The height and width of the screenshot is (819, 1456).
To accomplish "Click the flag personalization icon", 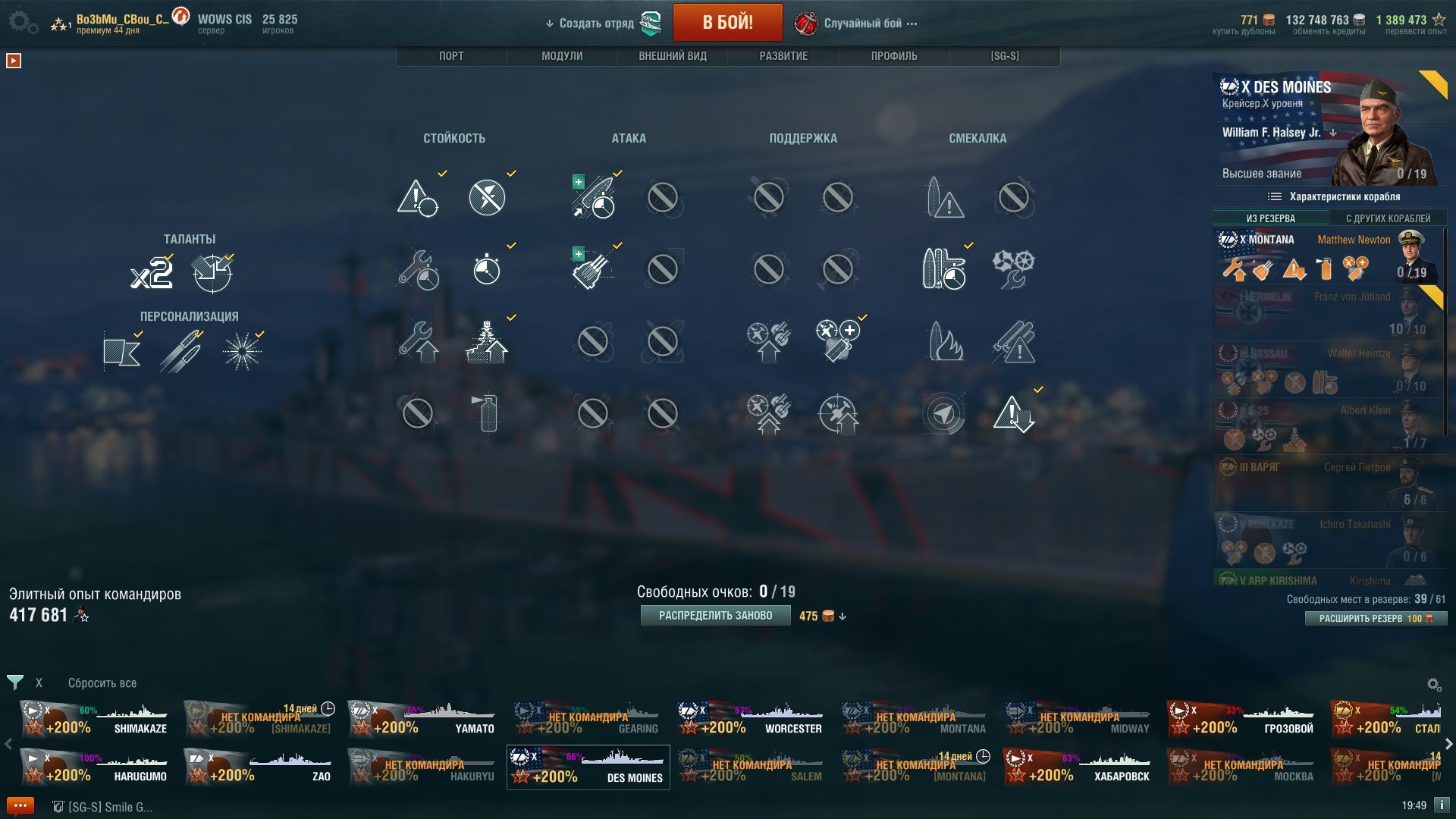I will 121,353.
